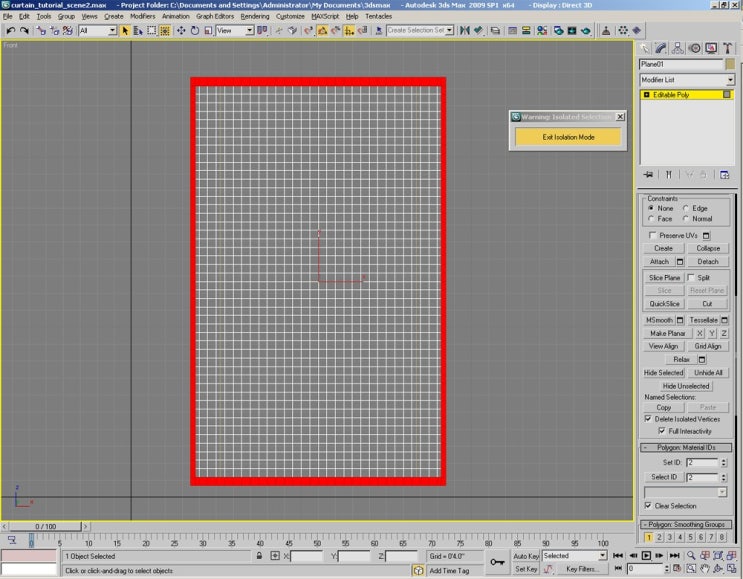Open the Create Selection Set dropdown
Viewport: 743px width, 579px height.
(x=450, y=31)
